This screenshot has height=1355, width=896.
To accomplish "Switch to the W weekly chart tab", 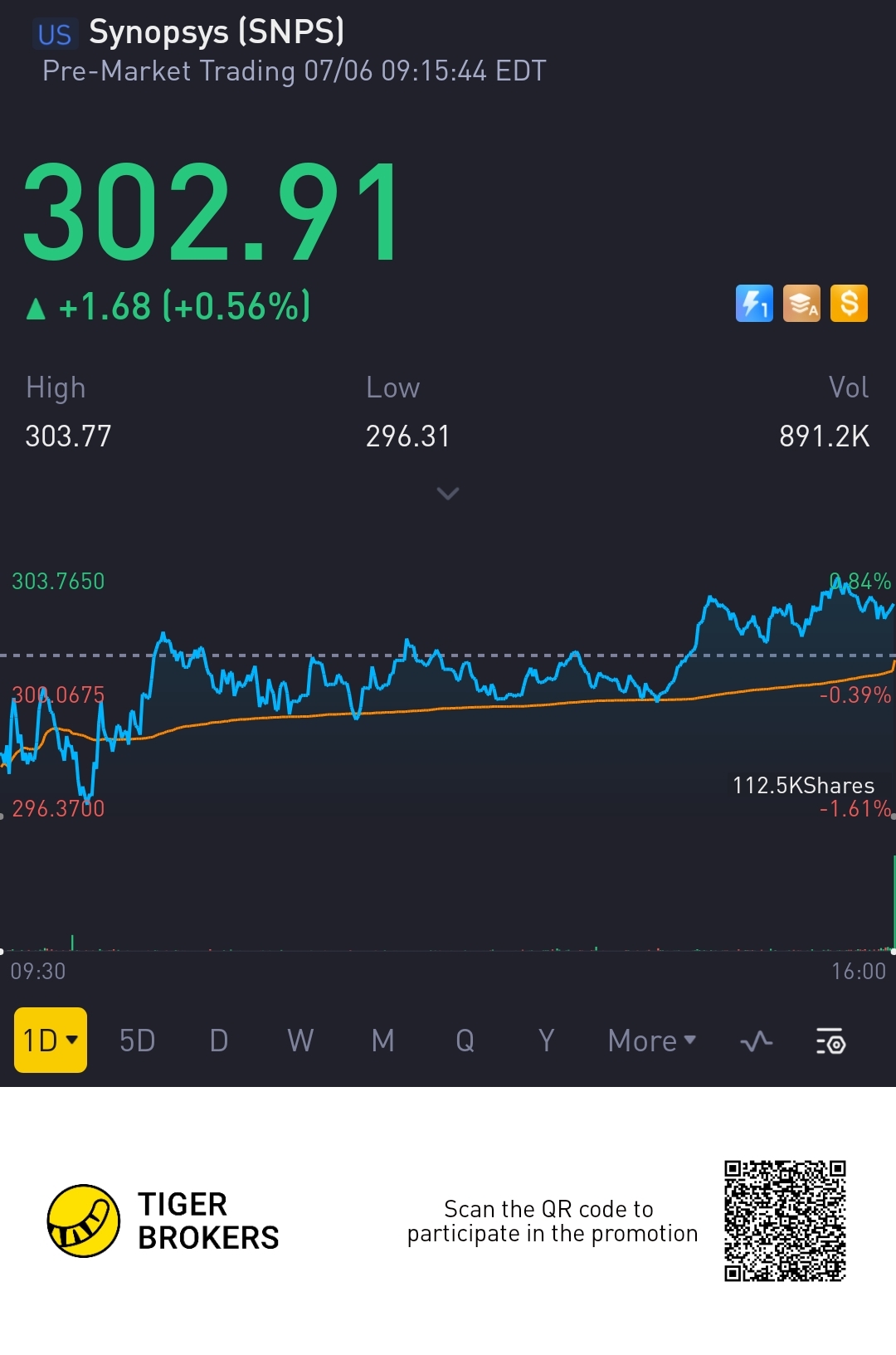I will tap(300, 1041).
